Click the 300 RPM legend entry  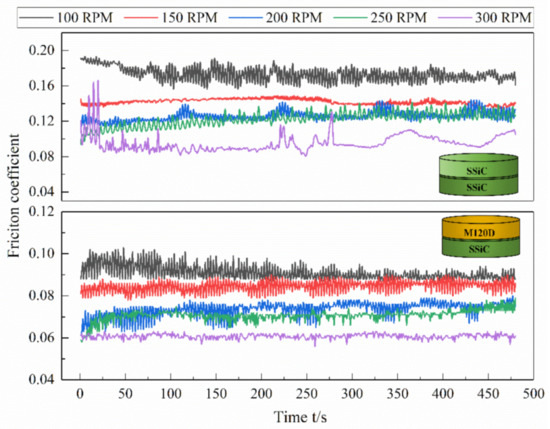[x=485, y=18]
